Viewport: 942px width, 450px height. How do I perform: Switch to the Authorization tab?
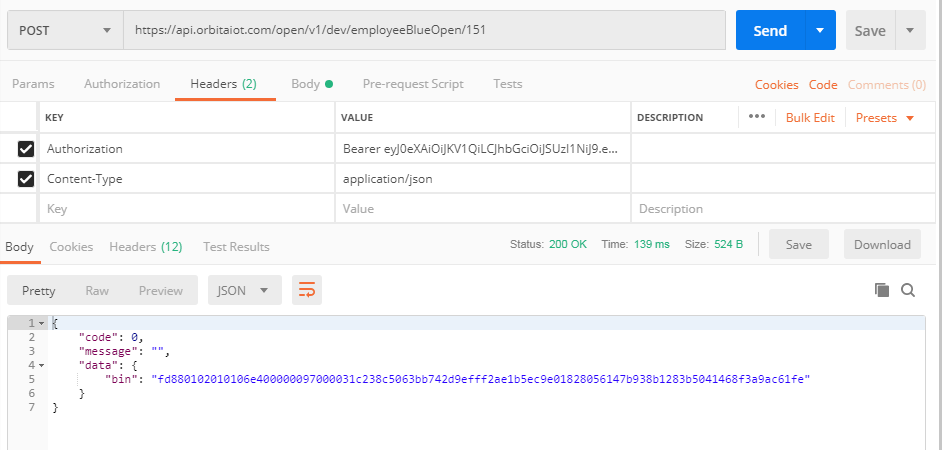(x=122, y=84)
